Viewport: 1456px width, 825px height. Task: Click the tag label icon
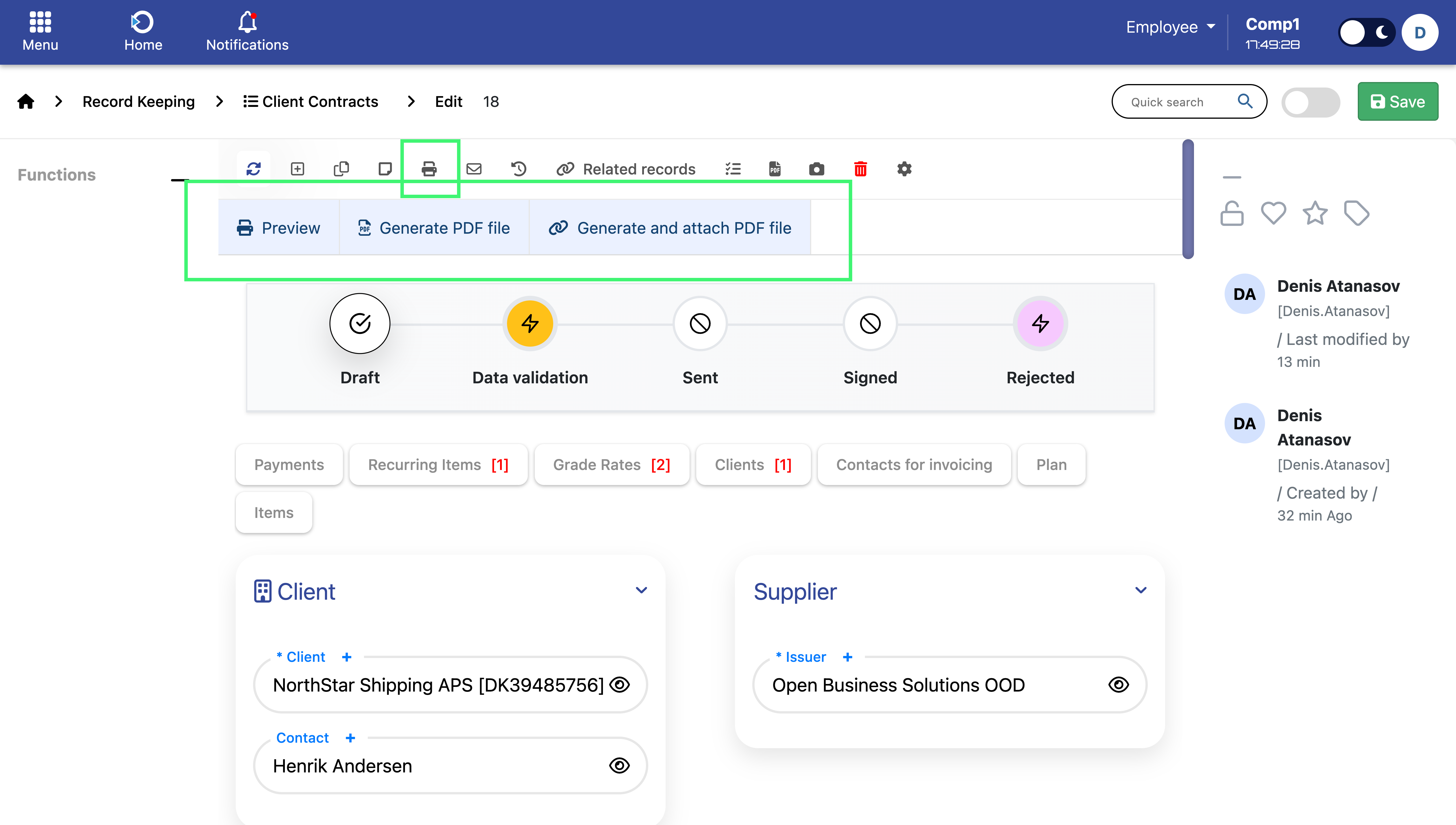(x=1356, y=214)
